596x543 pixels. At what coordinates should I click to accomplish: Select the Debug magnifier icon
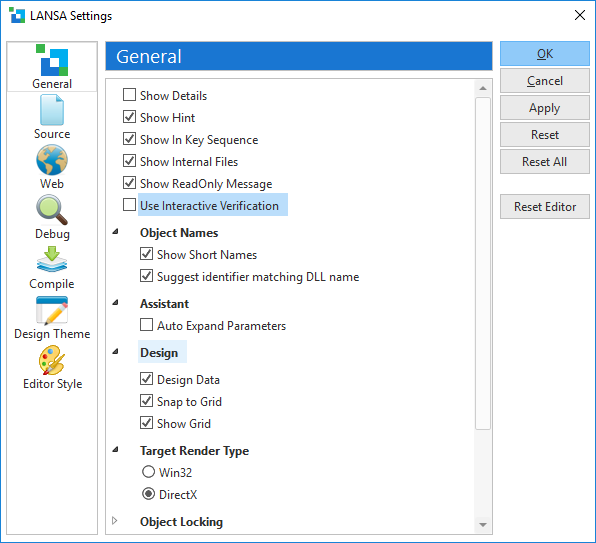52,210
